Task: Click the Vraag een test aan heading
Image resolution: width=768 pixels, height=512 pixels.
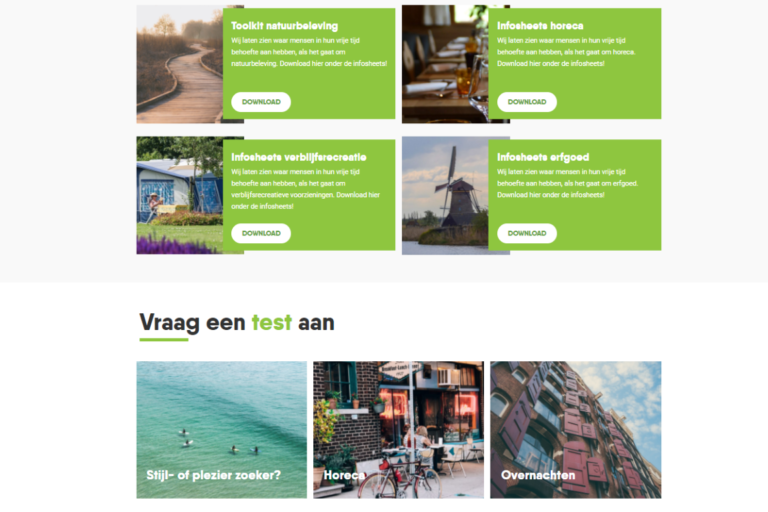Action: click(237, 323)
